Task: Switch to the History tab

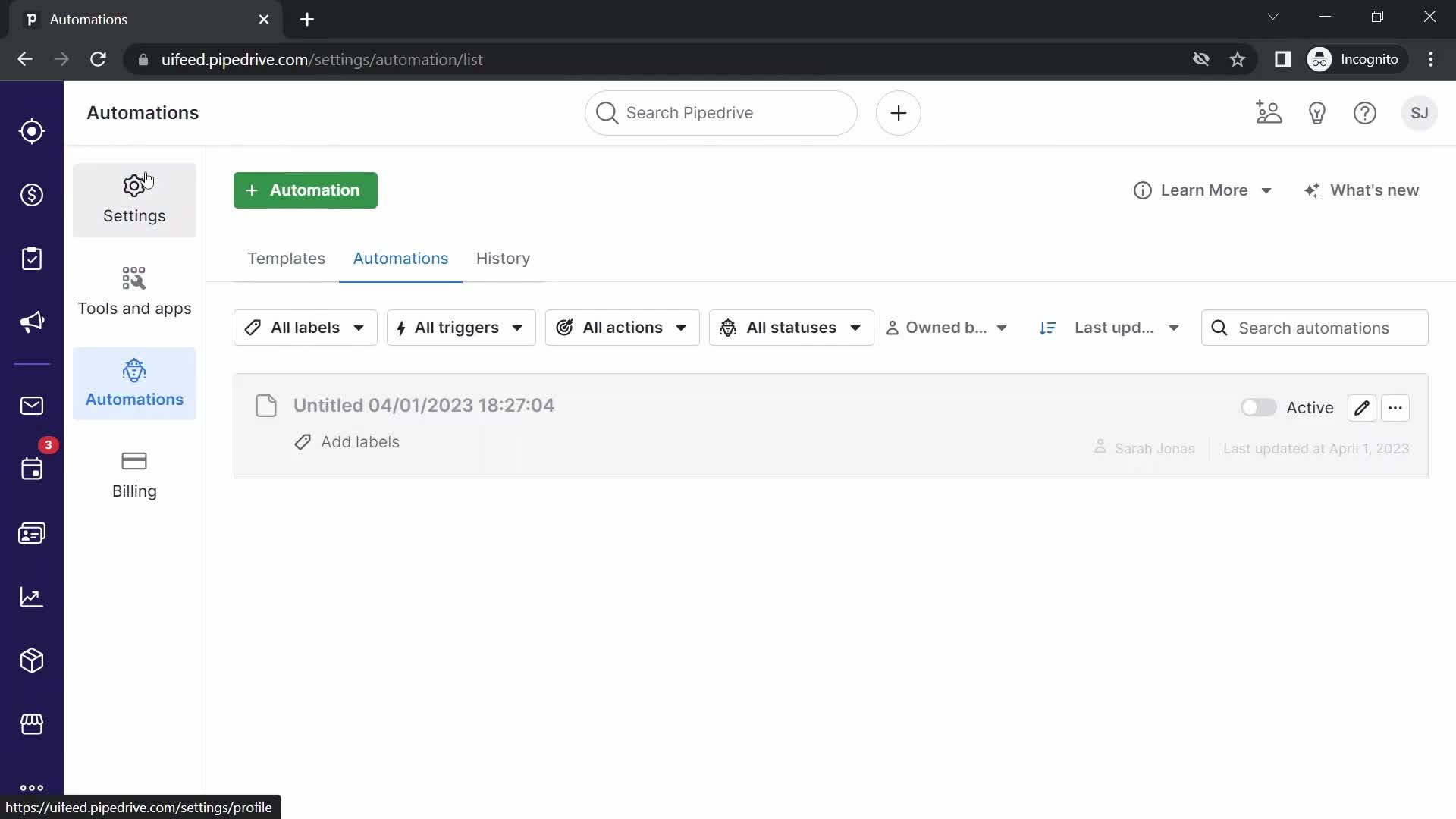Action: (x=503, y=259)
